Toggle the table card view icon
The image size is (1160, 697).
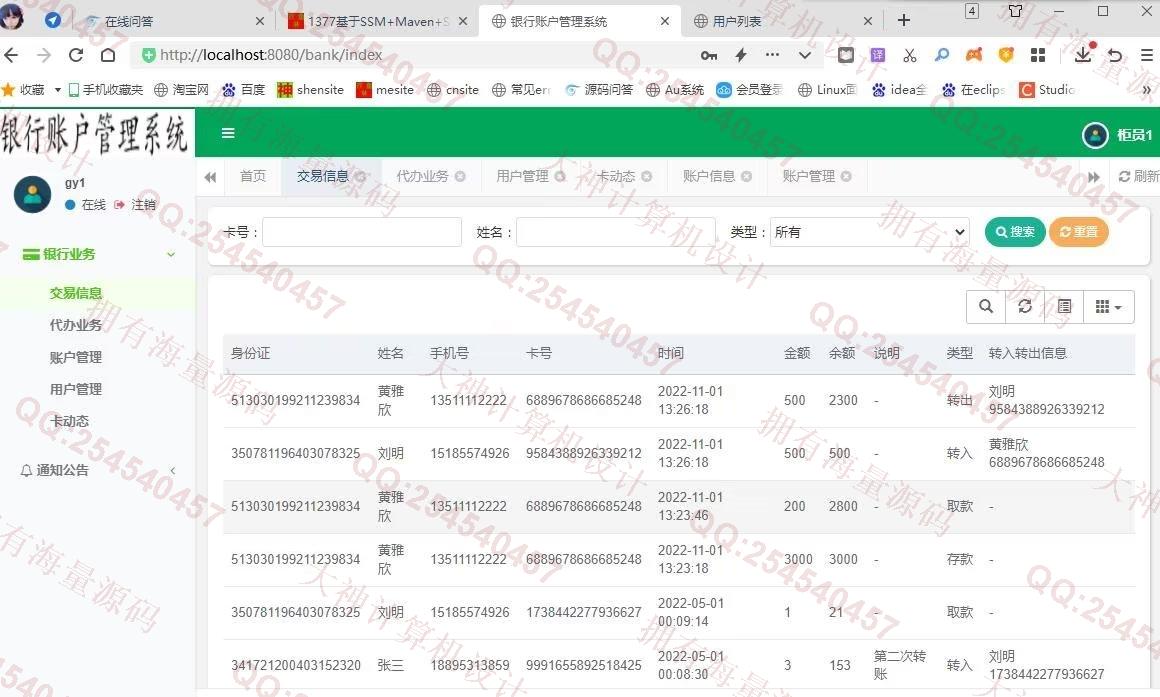point(1064,307)
